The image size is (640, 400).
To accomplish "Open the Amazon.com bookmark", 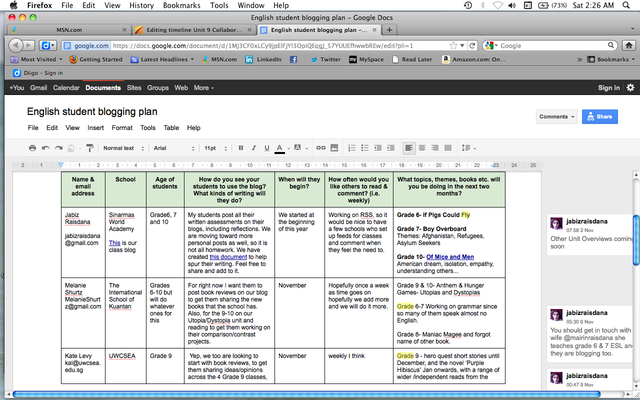I will click(474, 59).
